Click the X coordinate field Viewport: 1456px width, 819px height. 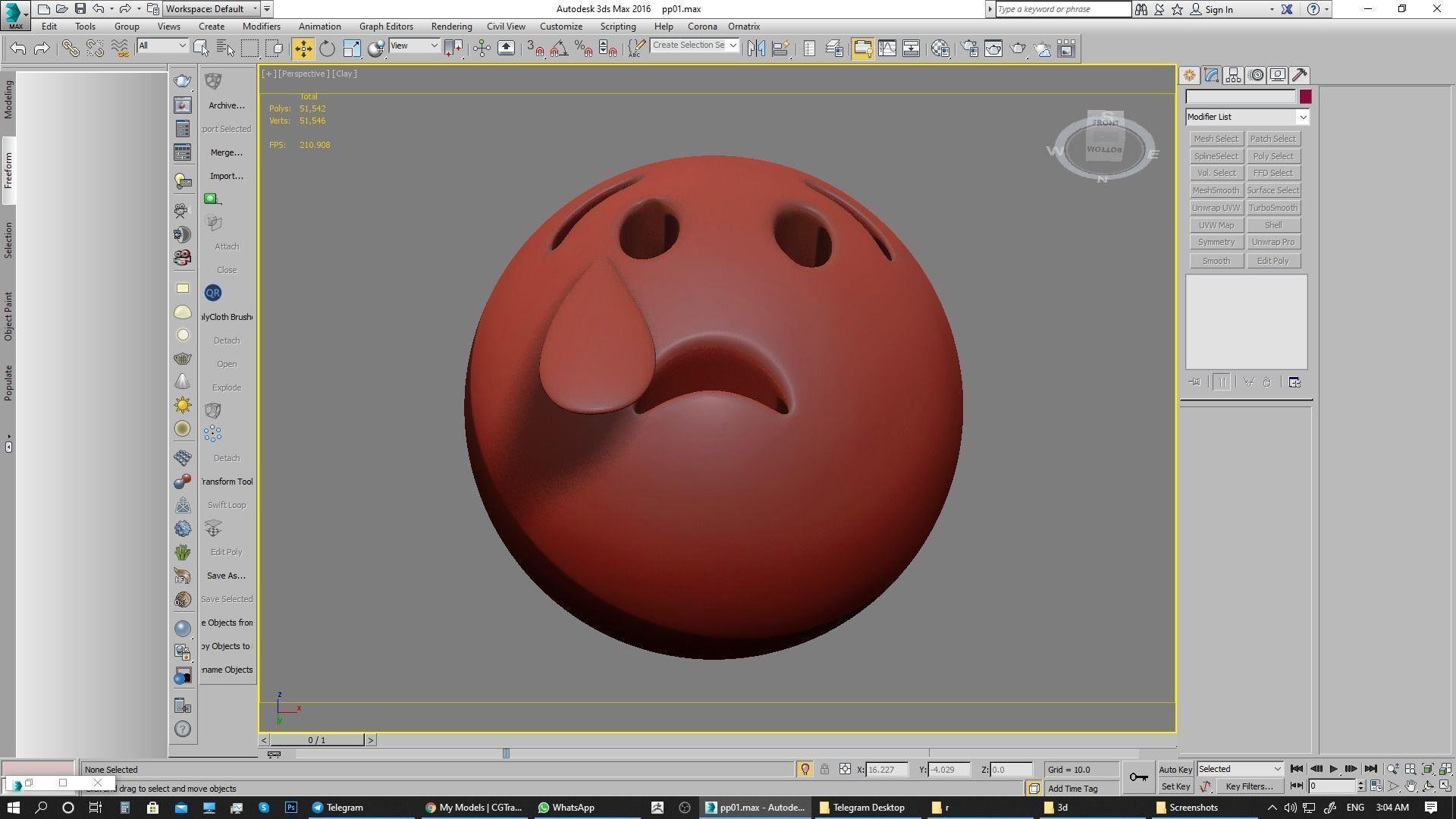(886, 770)
